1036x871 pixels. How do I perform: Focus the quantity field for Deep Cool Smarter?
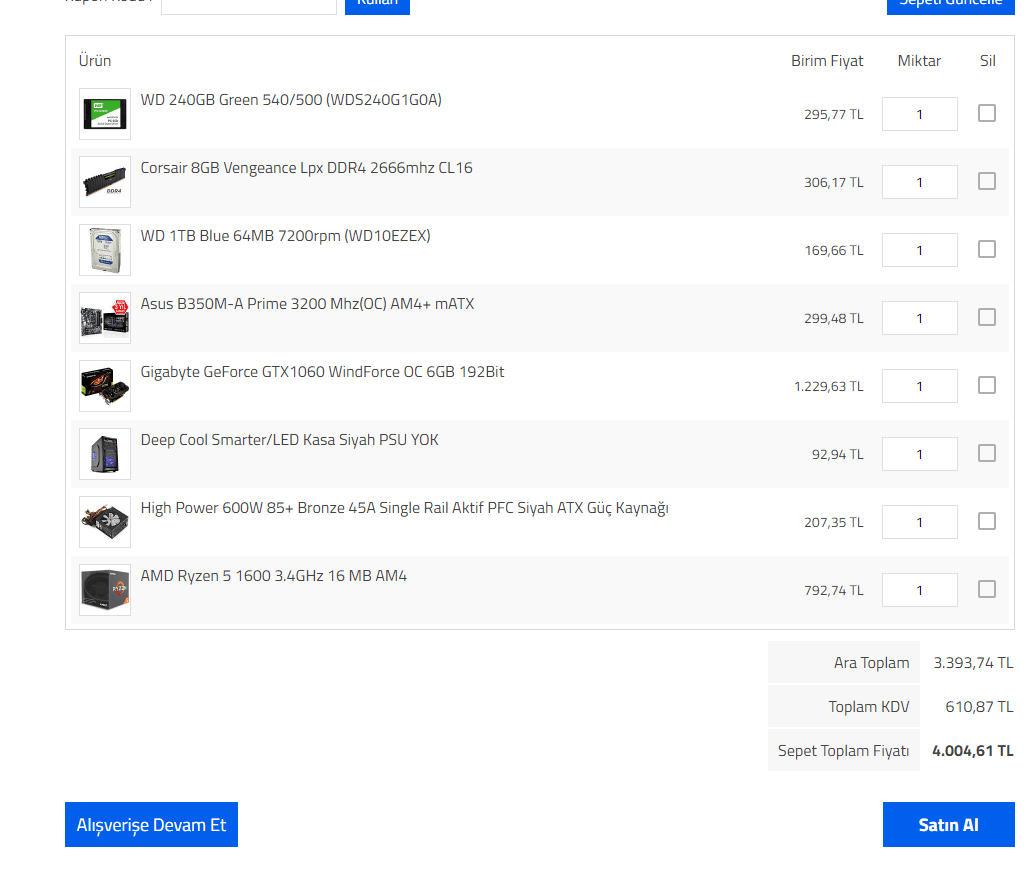(x=919, y=454)
